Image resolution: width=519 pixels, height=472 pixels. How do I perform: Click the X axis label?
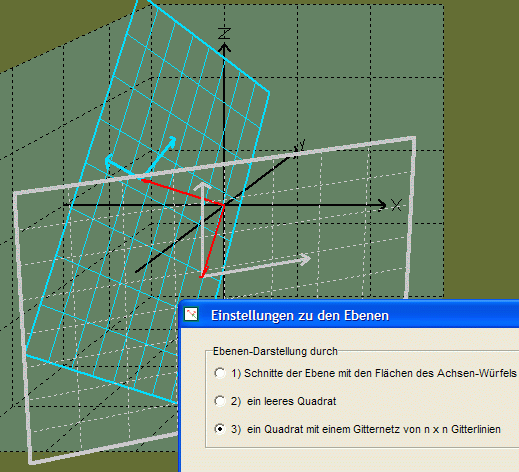click(x=396, y=205)
